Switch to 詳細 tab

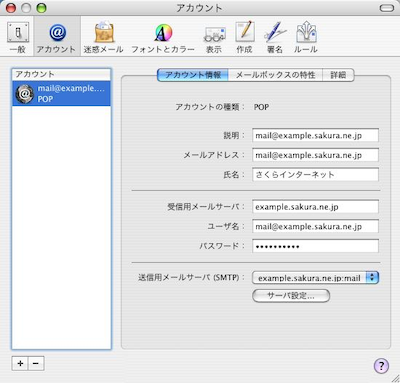(x=338, y=75)
